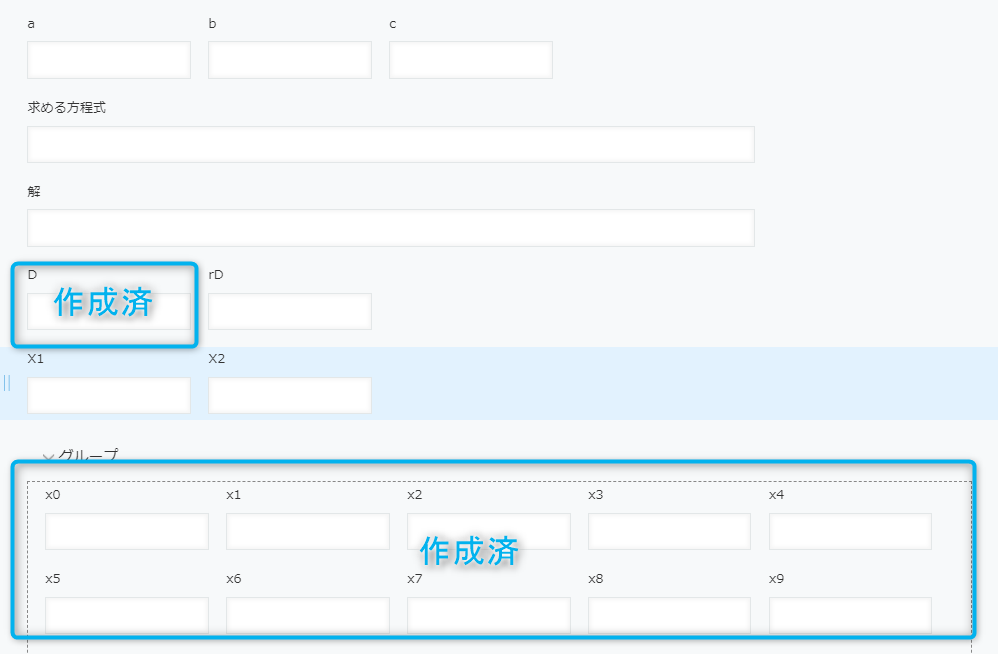
Task: Click the input field labeled a
Action: pos(109,60)
